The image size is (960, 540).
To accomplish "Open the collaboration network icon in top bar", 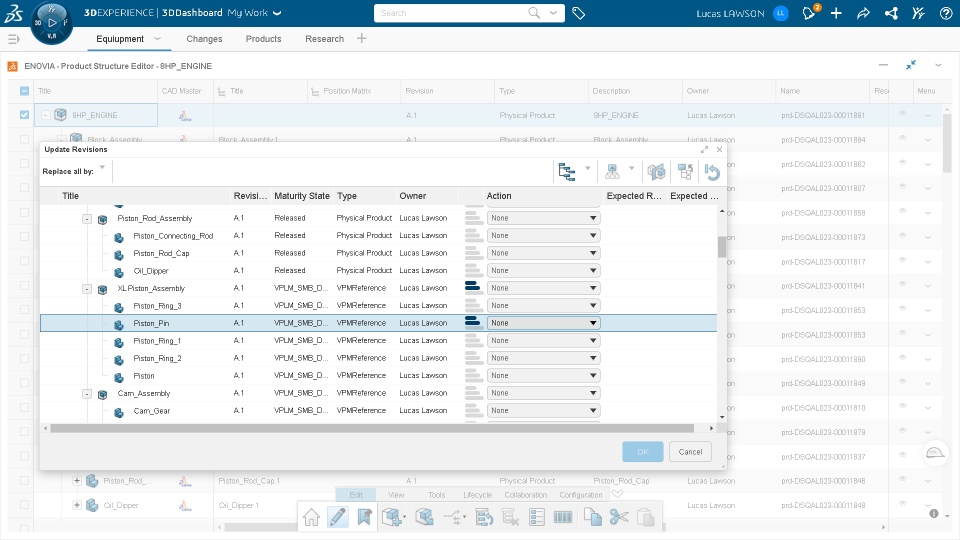I will coord(891,13).
